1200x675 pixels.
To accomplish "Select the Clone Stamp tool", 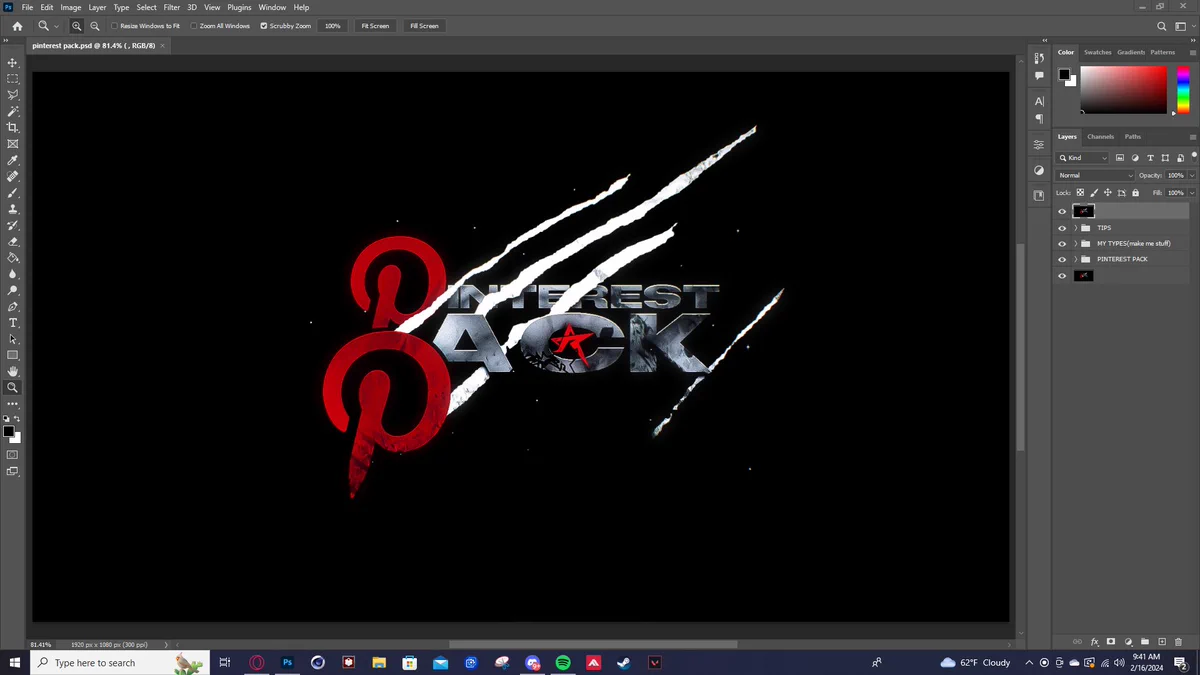I will pyautogui.click(x=13, y=209).
